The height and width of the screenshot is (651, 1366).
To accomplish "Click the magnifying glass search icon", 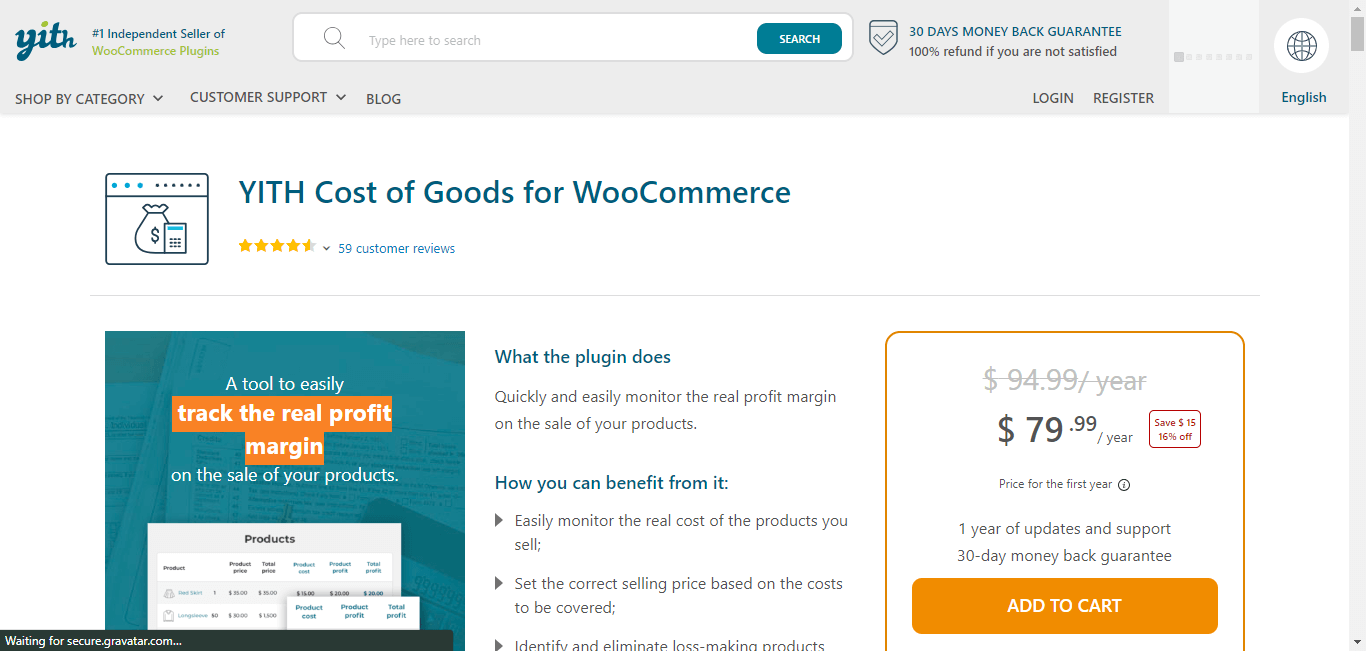I will click(x=334, y=39).
